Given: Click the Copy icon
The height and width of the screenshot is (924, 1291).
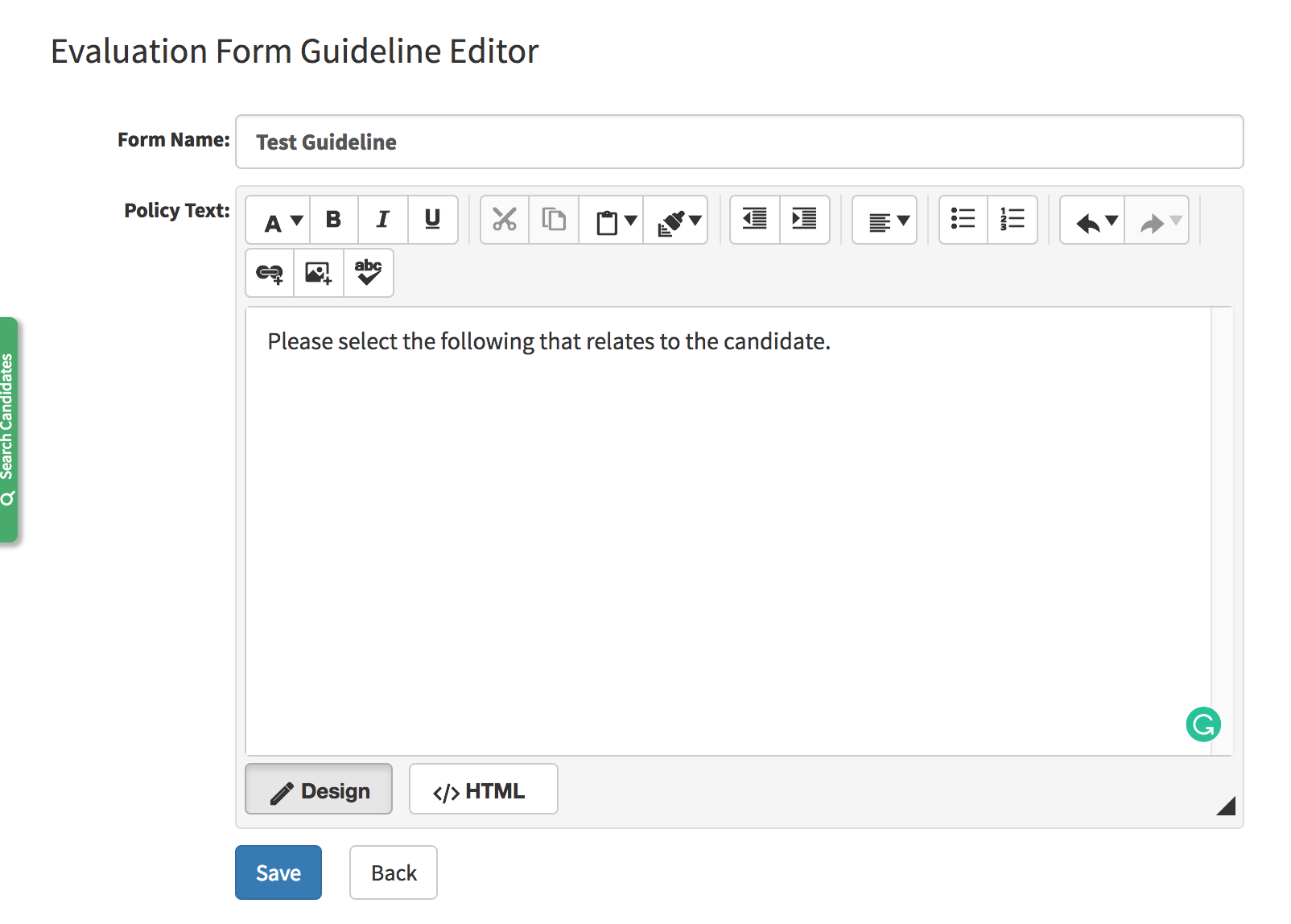Looking at the screenshot, I should pos(554,220).
